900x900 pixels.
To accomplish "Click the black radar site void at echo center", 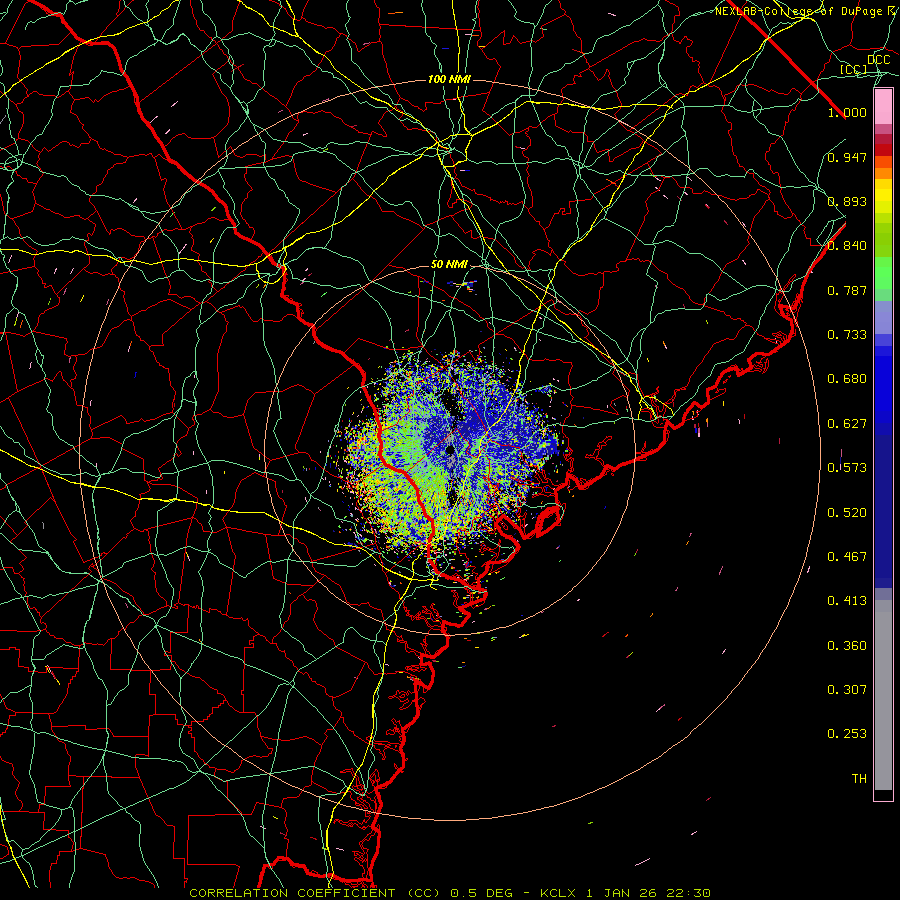I will [x=451, y=449].
